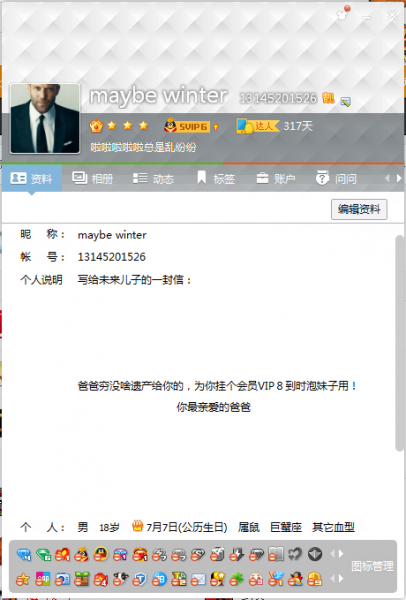Open the 动态 tab
Viewport: 406px width, 600px height.
point(153,178)
